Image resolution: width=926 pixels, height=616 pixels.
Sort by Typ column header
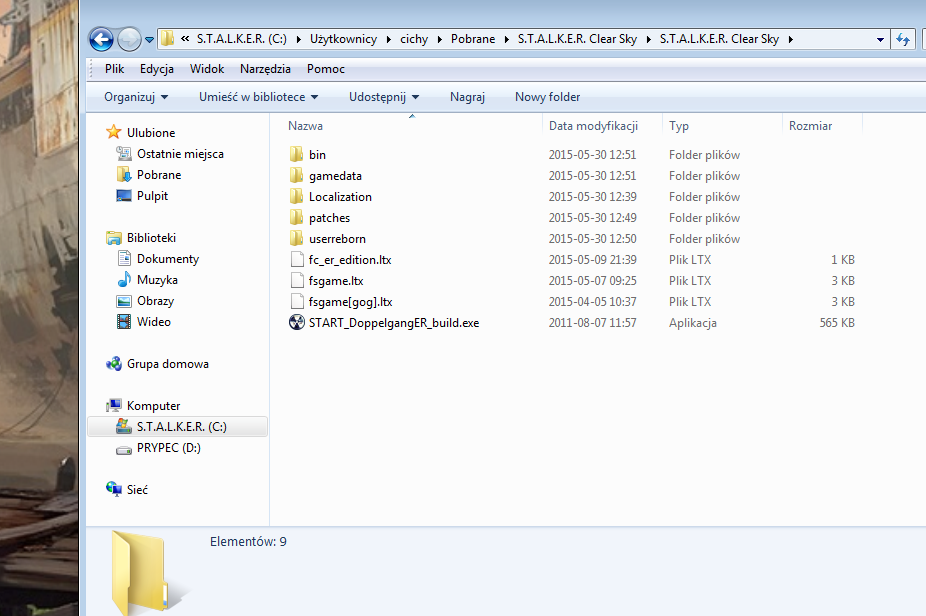click(x=679, y=126)
